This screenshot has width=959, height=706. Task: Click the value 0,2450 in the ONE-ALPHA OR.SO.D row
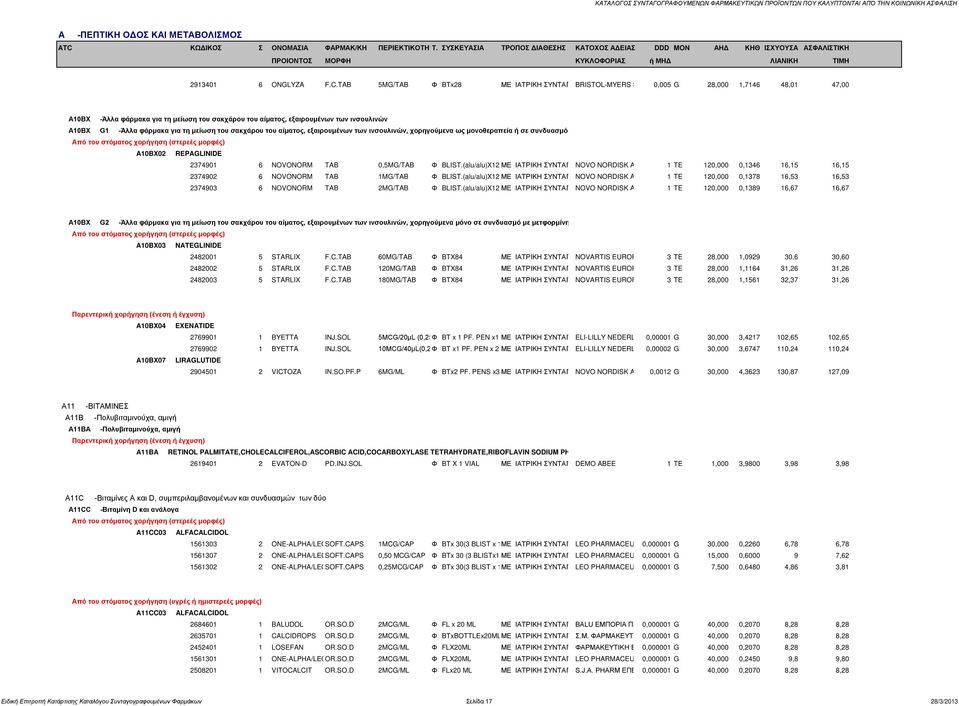tap(749, 659)
